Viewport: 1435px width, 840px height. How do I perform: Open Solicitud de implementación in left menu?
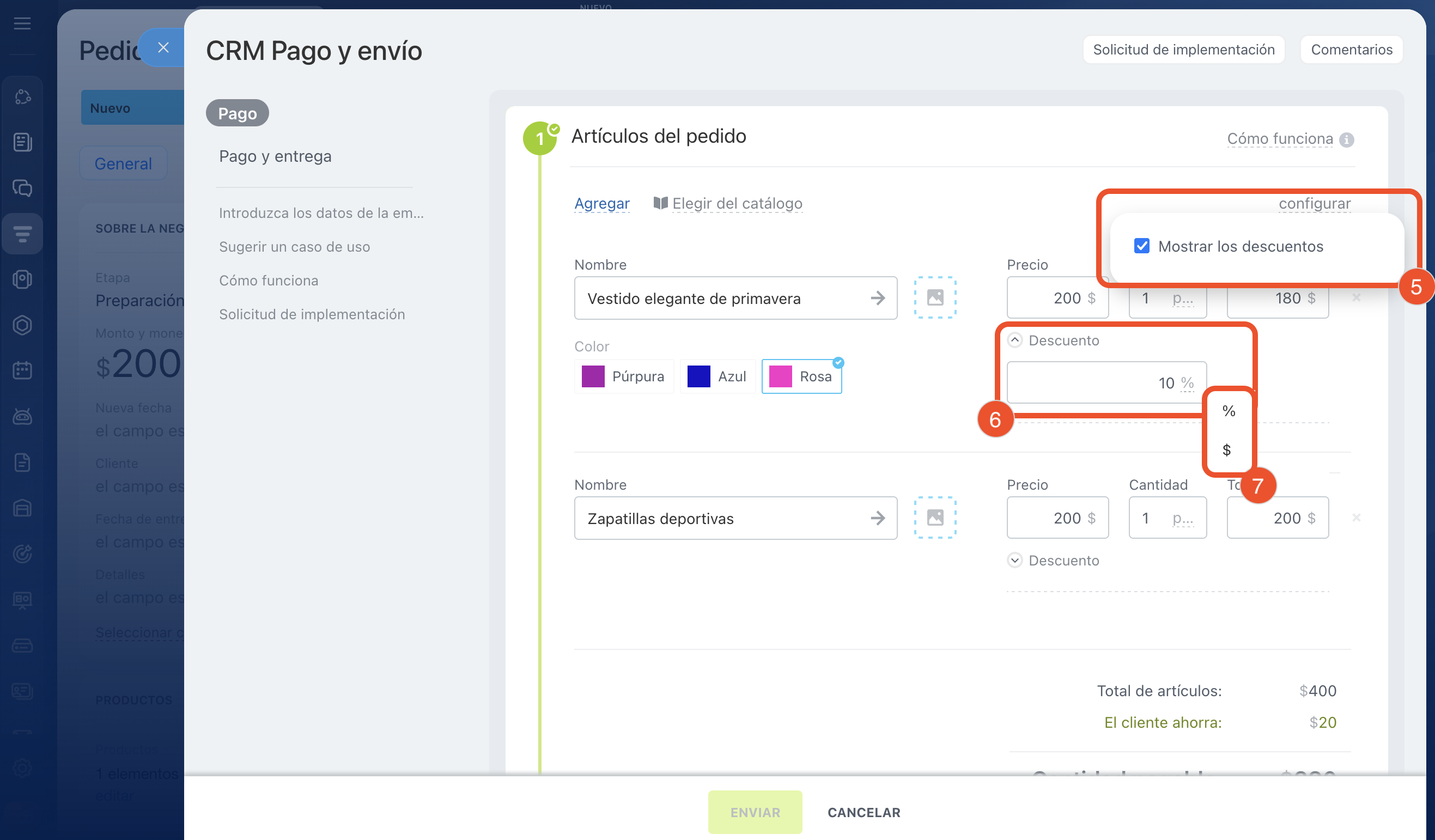coord(312,314)
